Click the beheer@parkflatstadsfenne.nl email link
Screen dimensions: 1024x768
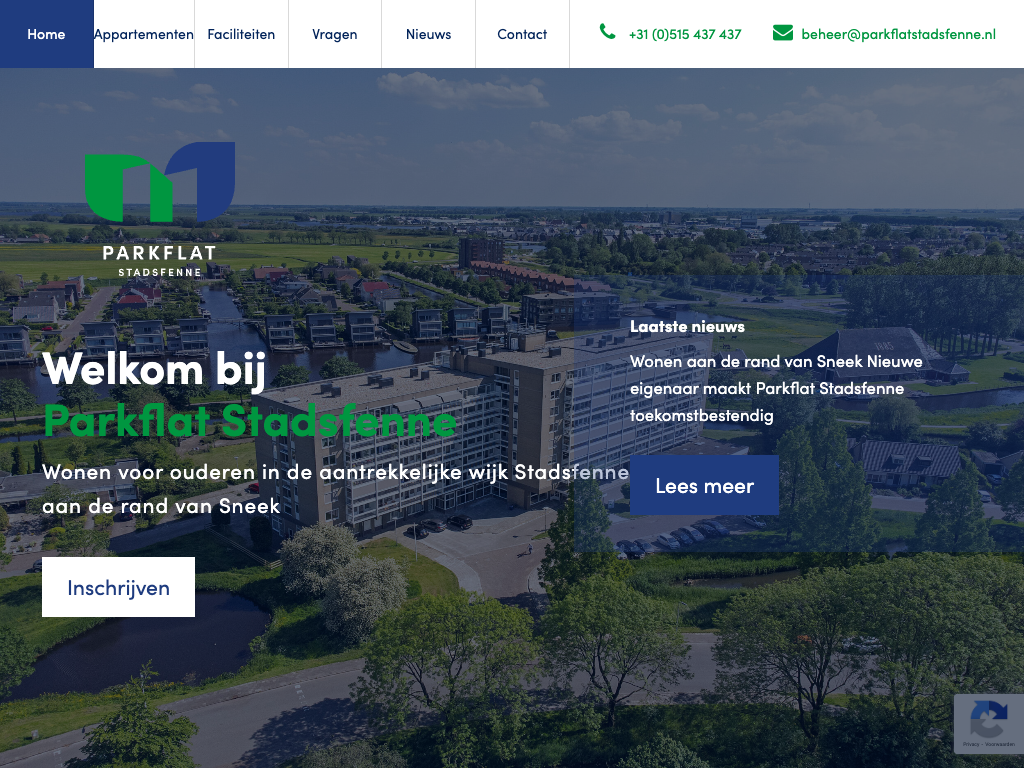point(898,34)
